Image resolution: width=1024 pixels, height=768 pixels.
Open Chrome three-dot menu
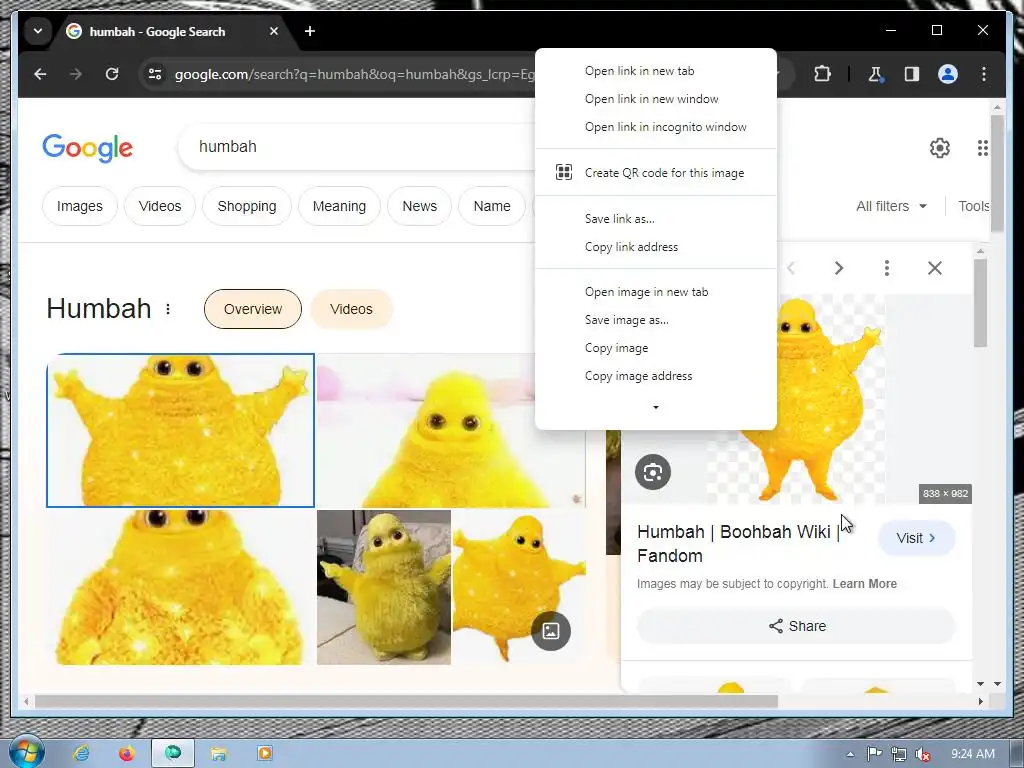[x=984, y=74]
